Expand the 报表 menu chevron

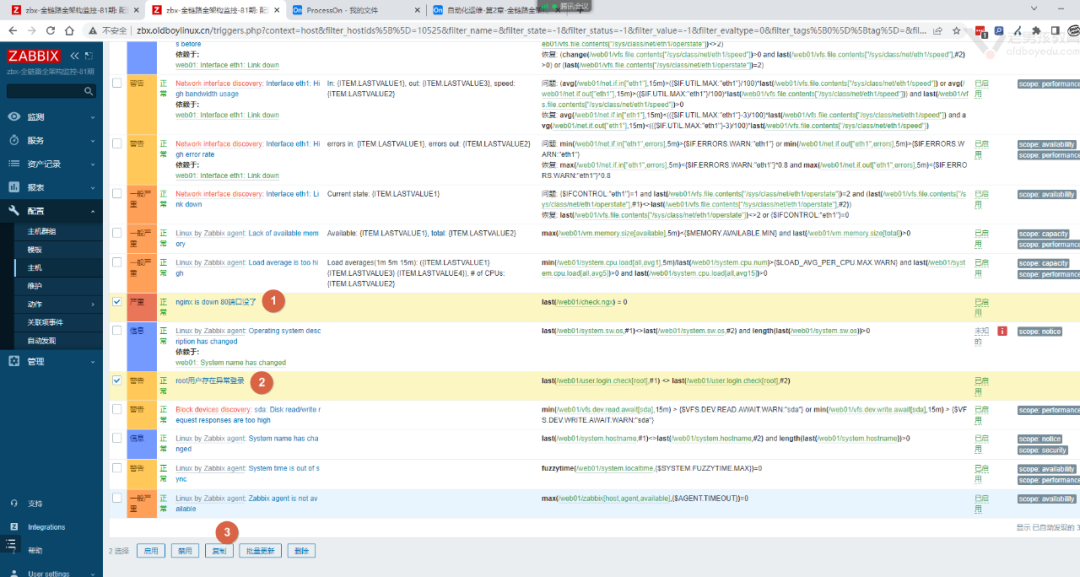click(93, 188)
